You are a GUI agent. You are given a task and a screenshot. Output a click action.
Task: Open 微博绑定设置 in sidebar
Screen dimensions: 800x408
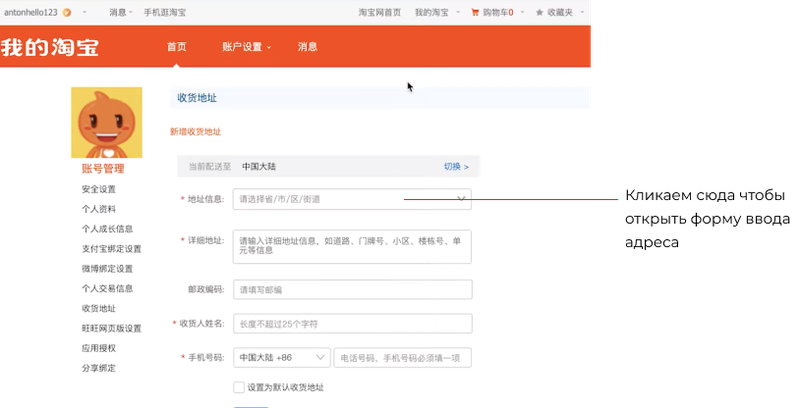point(107,269)
